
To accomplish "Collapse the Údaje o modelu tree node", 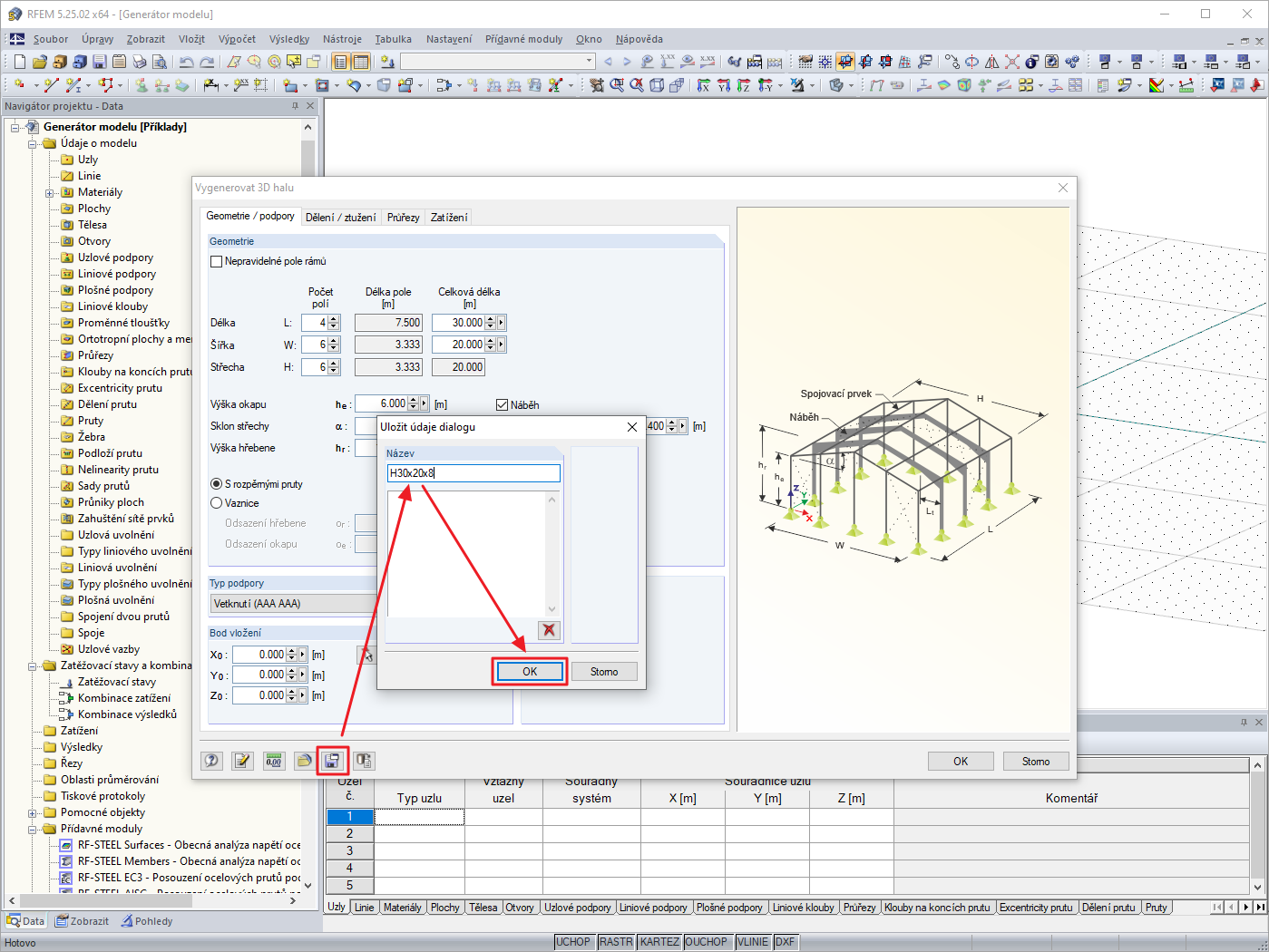I will point(33,143).
